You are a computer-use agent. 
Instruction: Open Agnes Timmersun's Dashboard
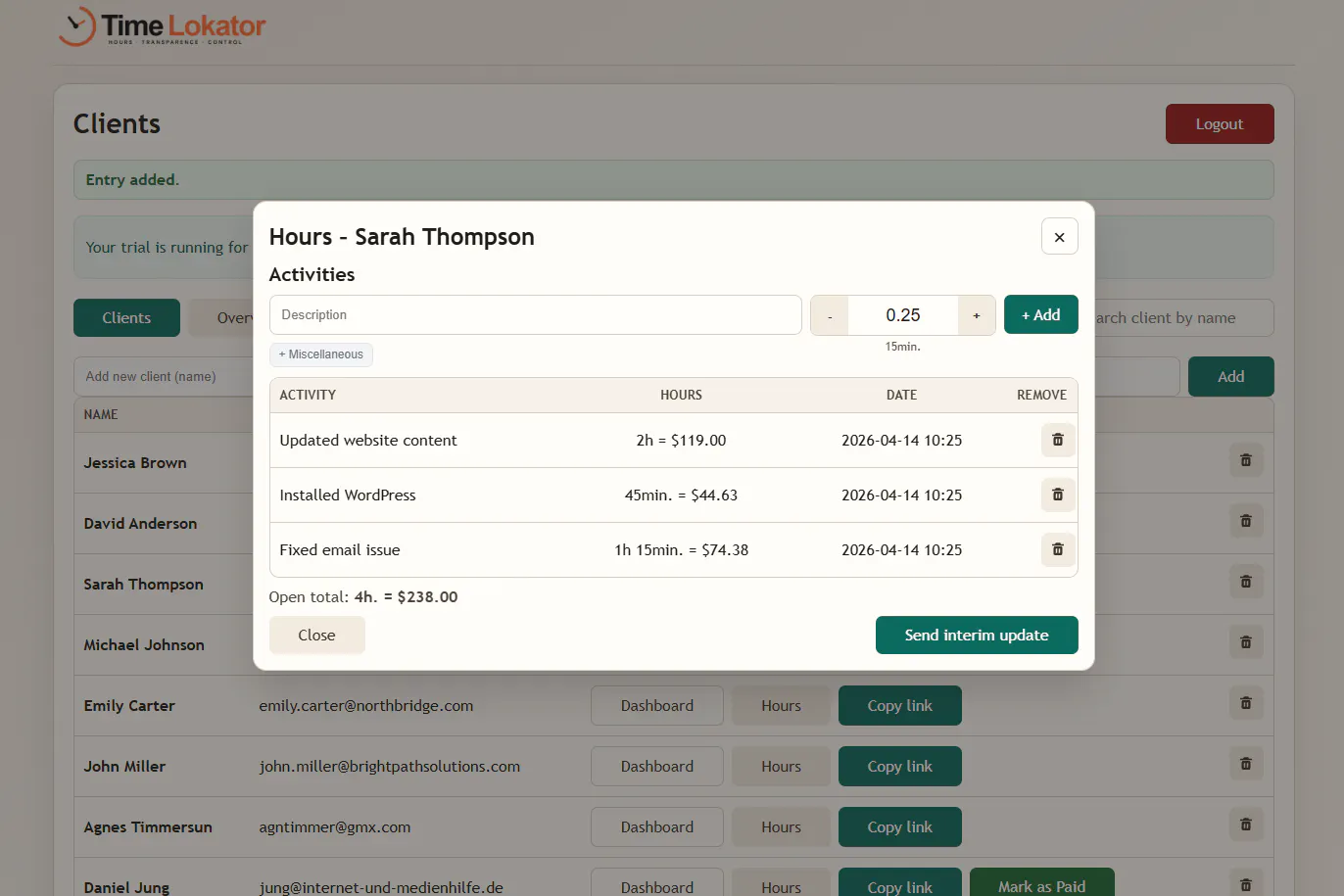pyautogui.click(x=657, y=826)
